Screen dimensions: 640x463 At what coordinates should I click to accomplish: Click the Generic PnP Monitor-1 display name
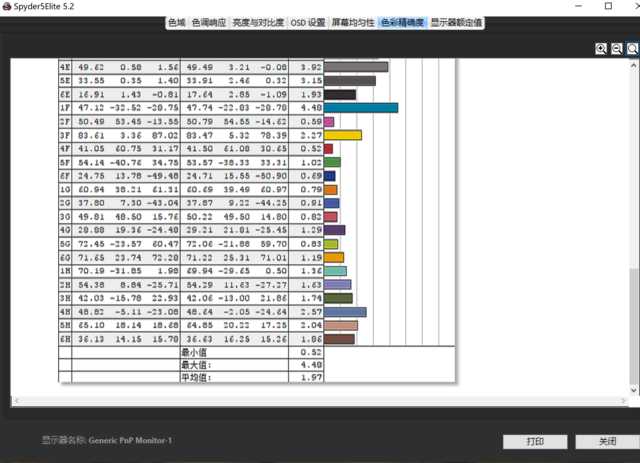[x=130, y=440]
